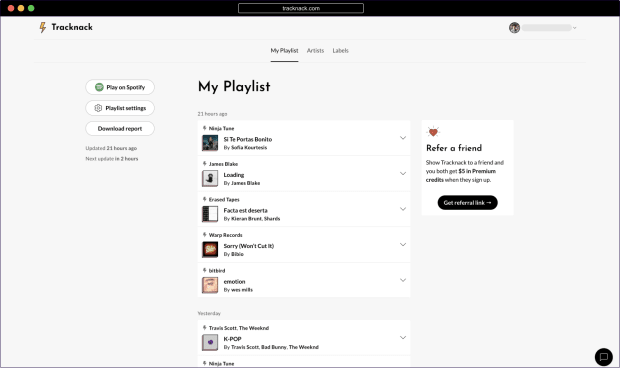This screenshot has height=368, width=620.
Task: Open the emotion album cover thumbnail
Action: [x=210, y=285]
